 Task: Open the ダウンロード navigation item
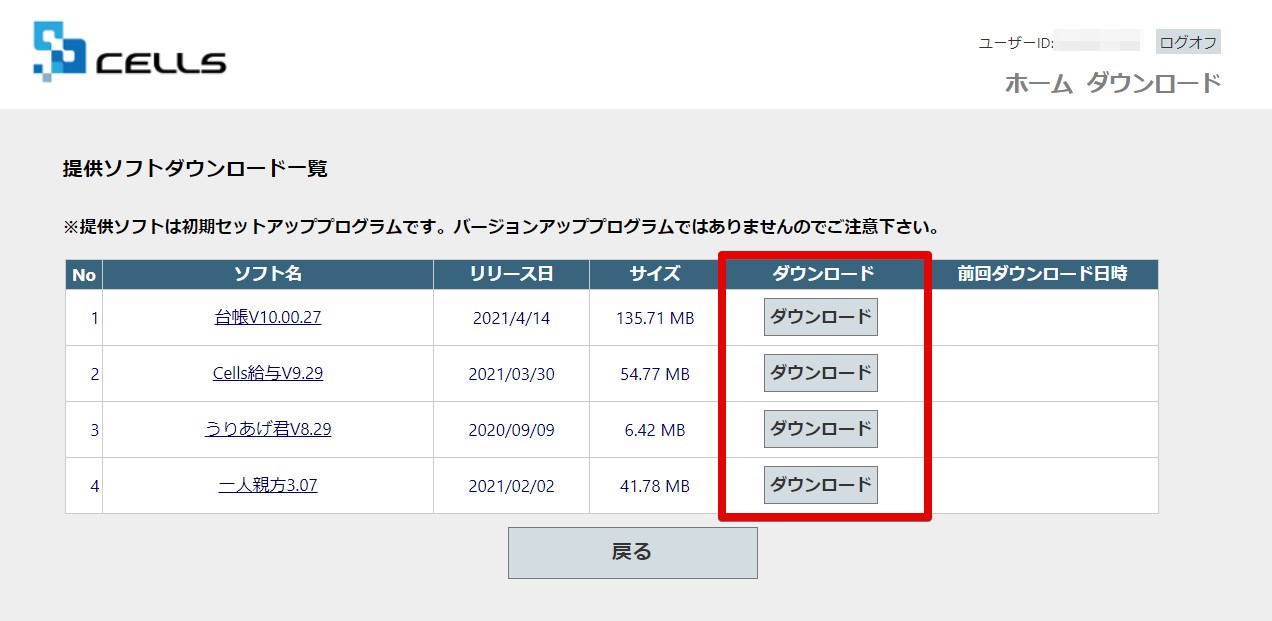1154,83
